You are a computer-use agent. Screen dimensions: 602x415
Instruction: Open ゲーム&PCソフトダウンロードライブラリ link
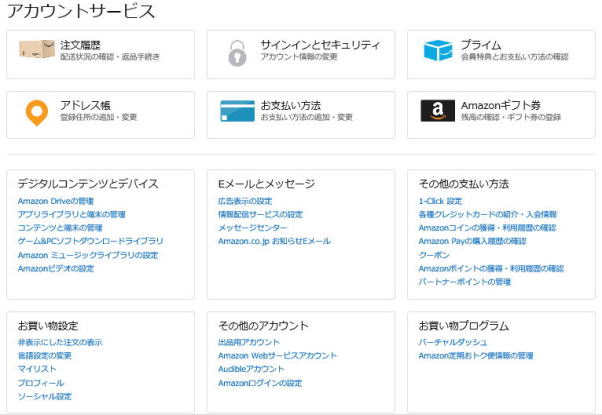[x=90, y=241]
